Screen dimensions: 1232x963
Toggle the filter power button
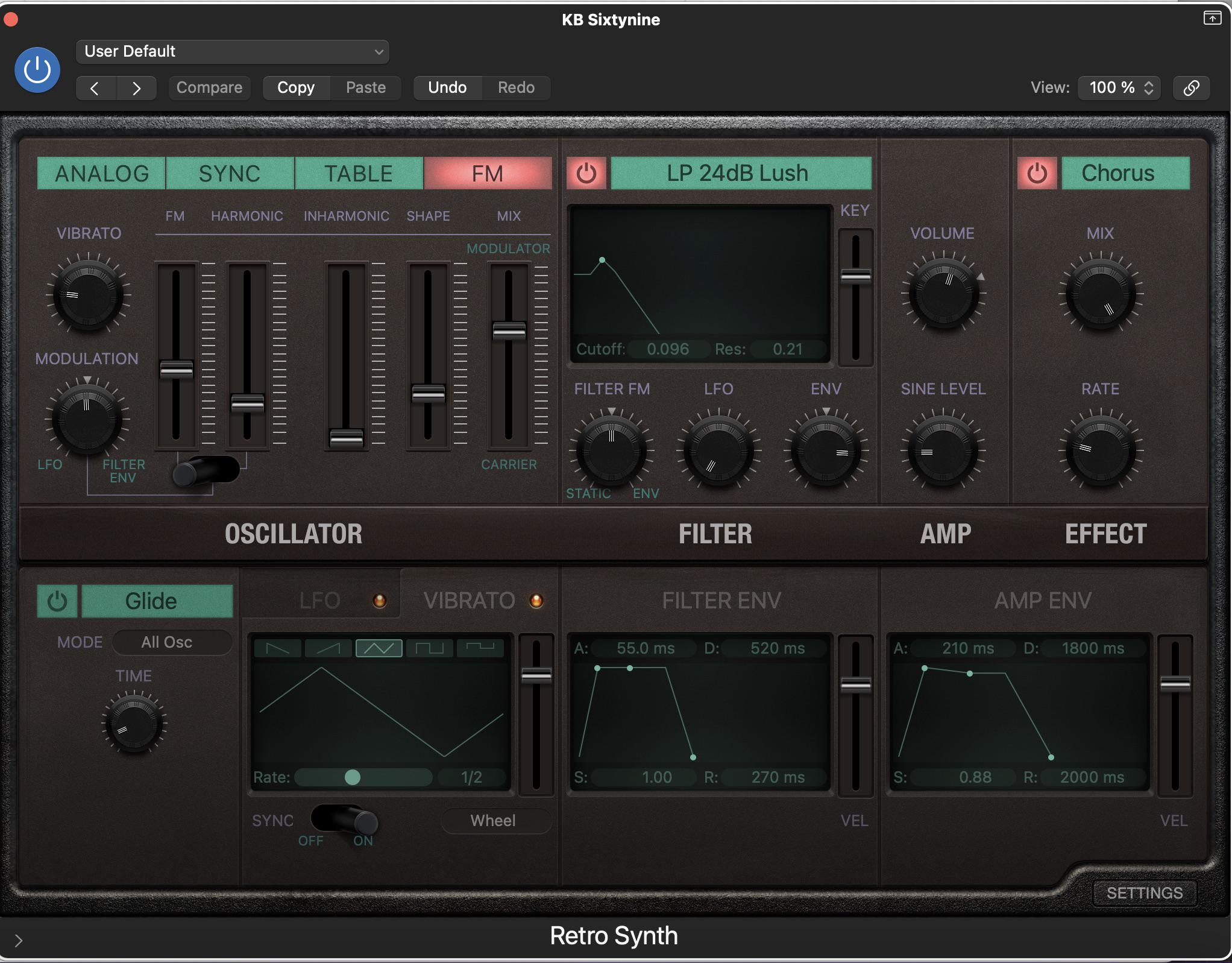pyautogui.click(x=586, y=174)
